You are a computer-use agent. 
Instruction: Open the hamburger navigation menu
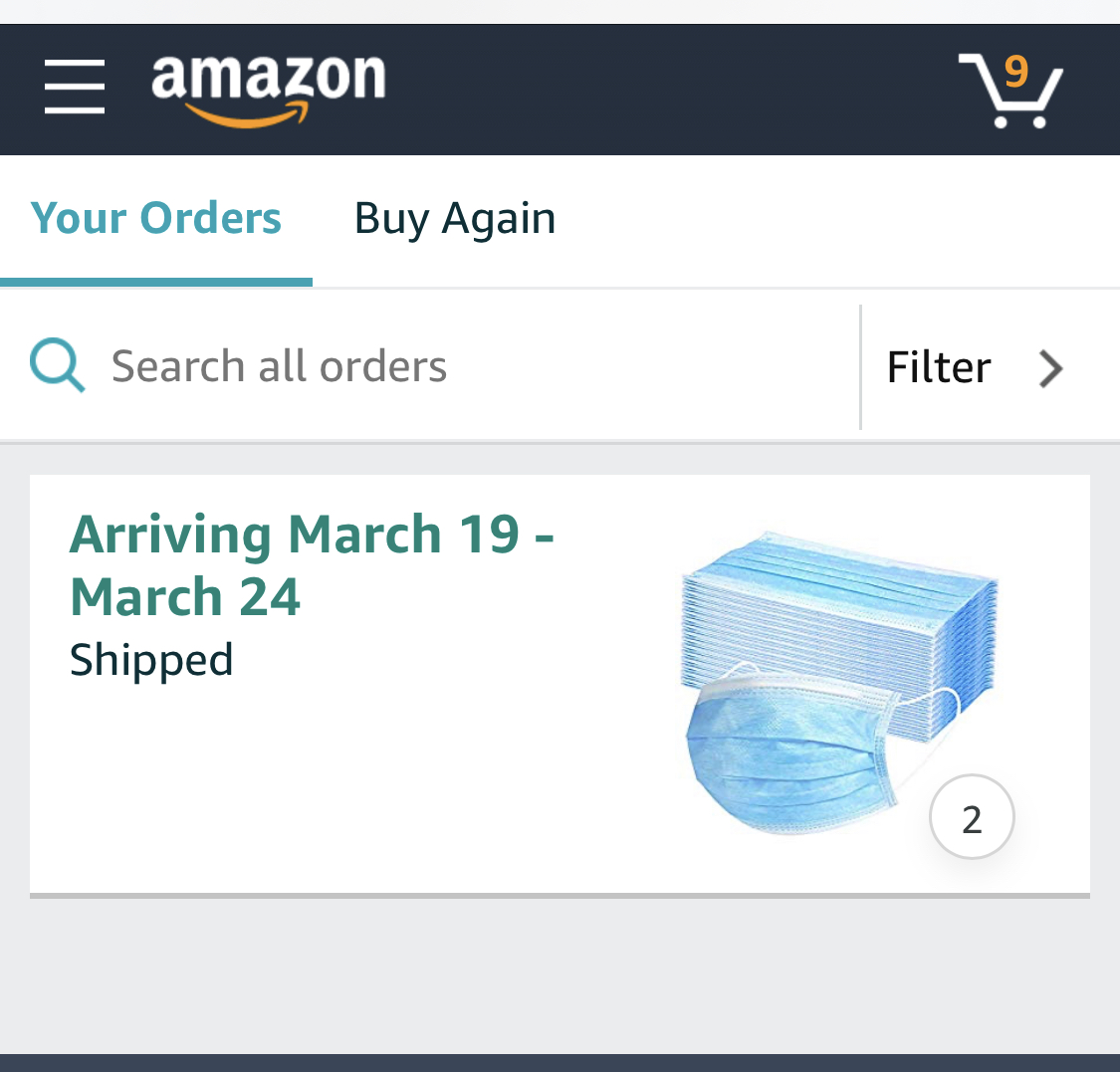click(75, 87)
